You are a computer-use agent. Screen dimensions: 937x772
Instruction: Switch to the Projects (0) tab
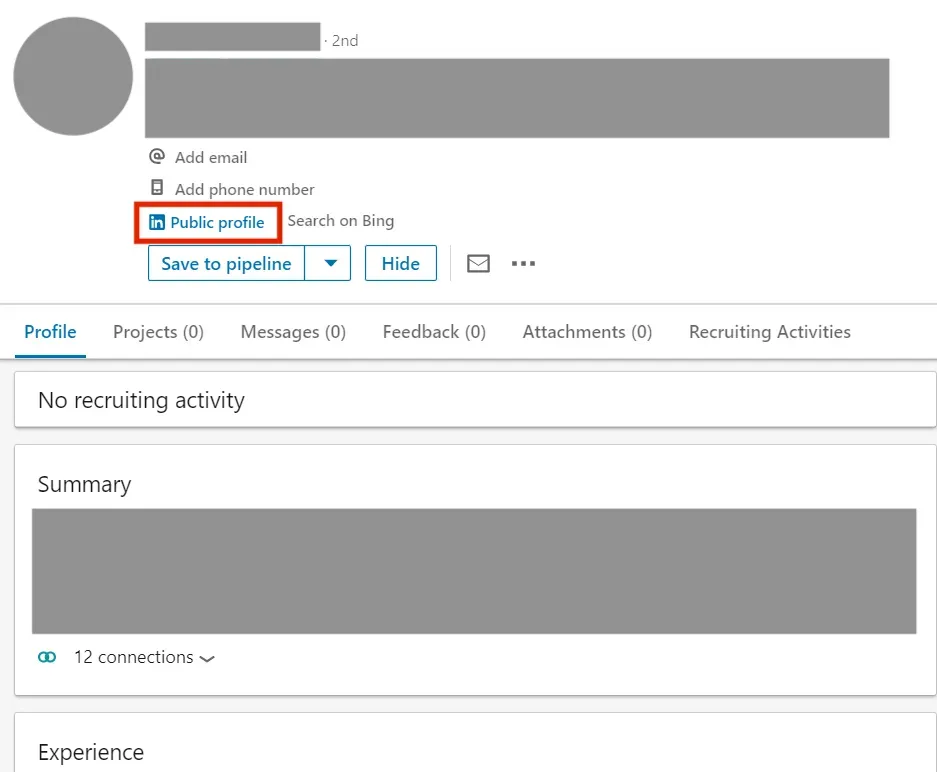157,331
